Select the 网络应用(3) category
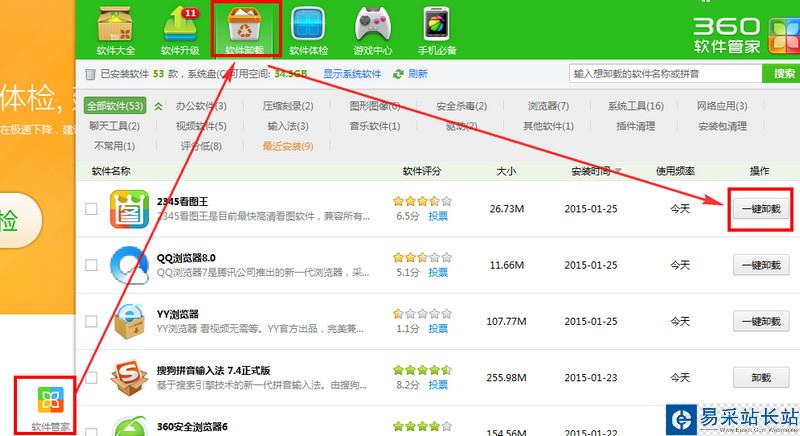This screenshot has width=800, height=436. coord(722,106)
